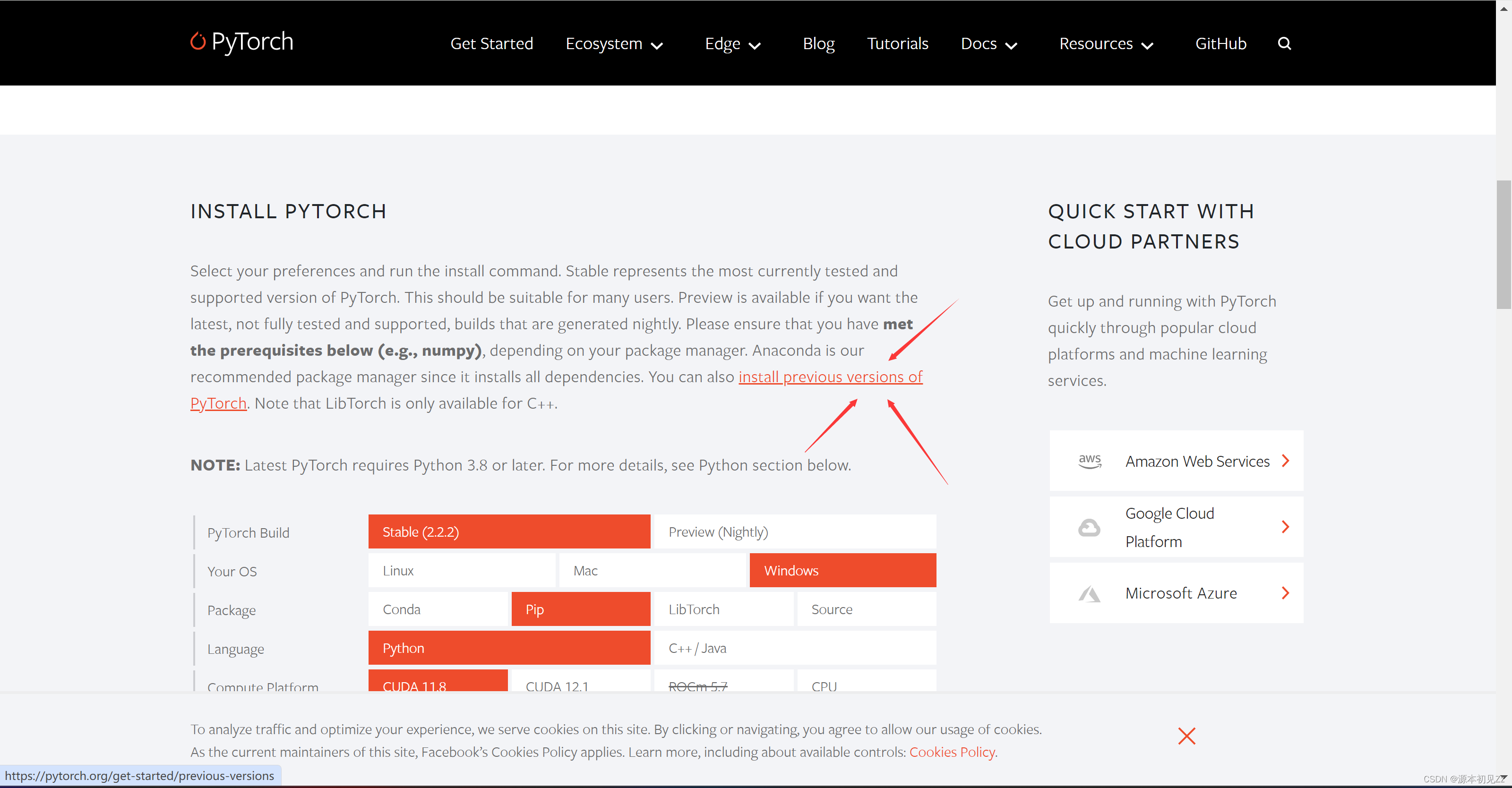Open install previous versions of PyTorch link

(x=830, y=377)
